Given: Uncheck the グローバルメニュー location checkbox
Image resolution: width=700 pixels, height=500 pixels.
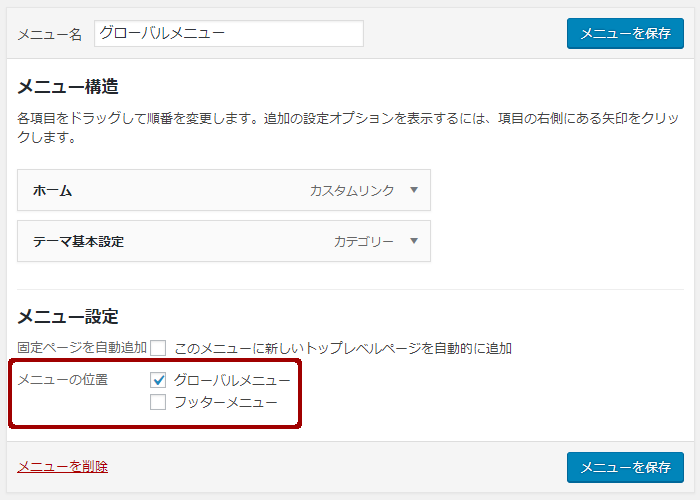Looking at the screenshot, I should [158, 380].
